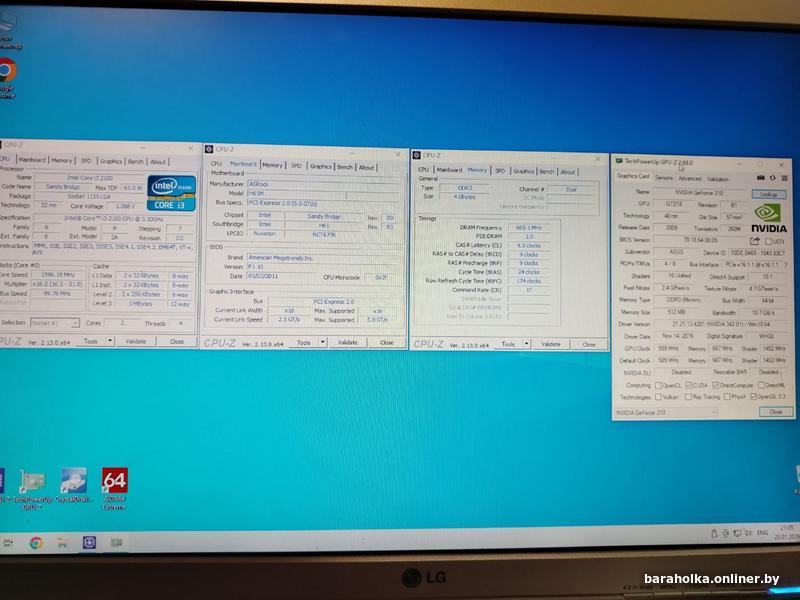The width and height of the screenshot is (800, 600).
Task: Click volume icon in system tray
Action: coord(748,533)
